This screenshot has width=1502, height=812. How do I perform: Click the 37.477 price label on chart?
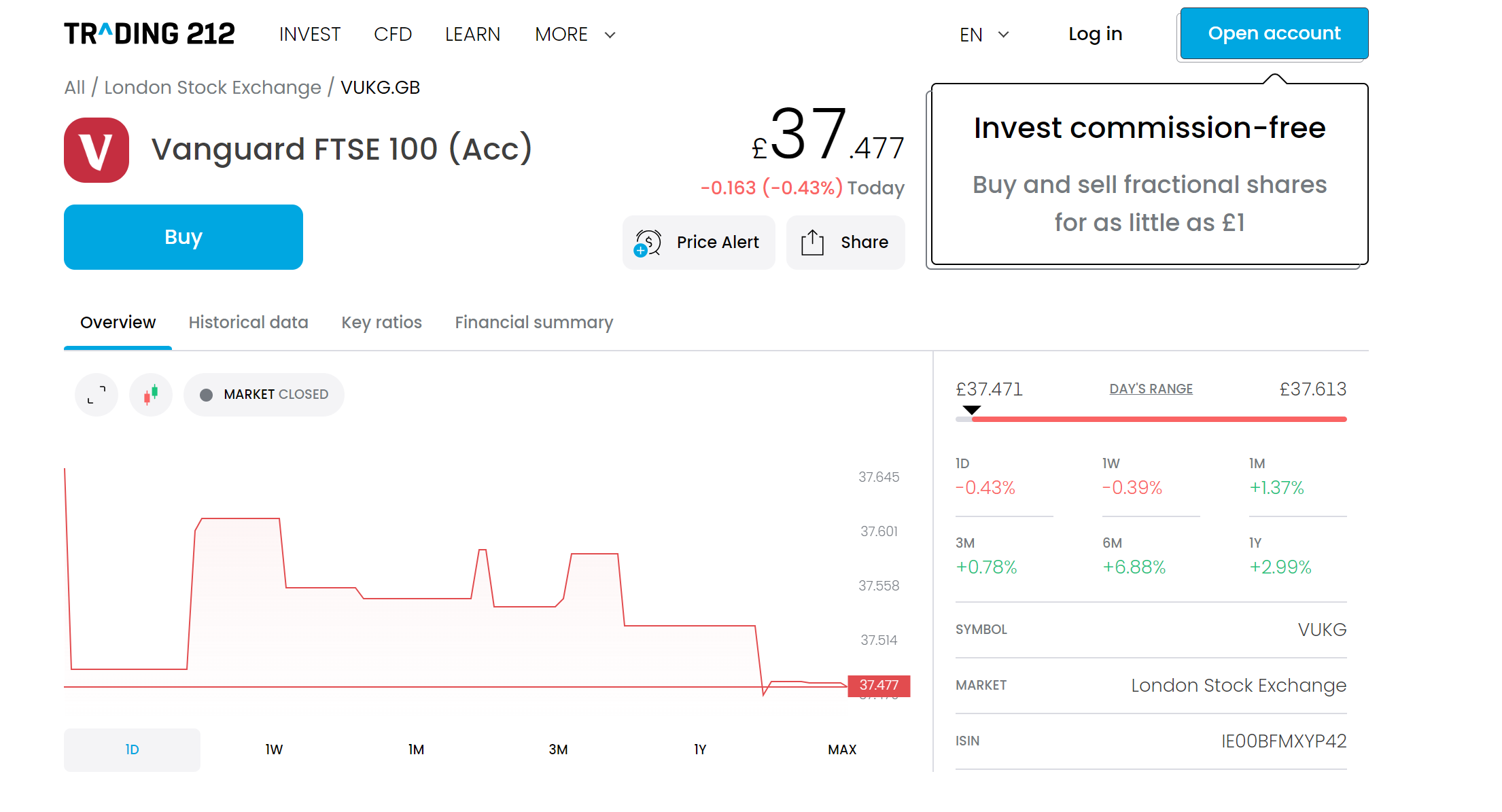coord(879,686)
